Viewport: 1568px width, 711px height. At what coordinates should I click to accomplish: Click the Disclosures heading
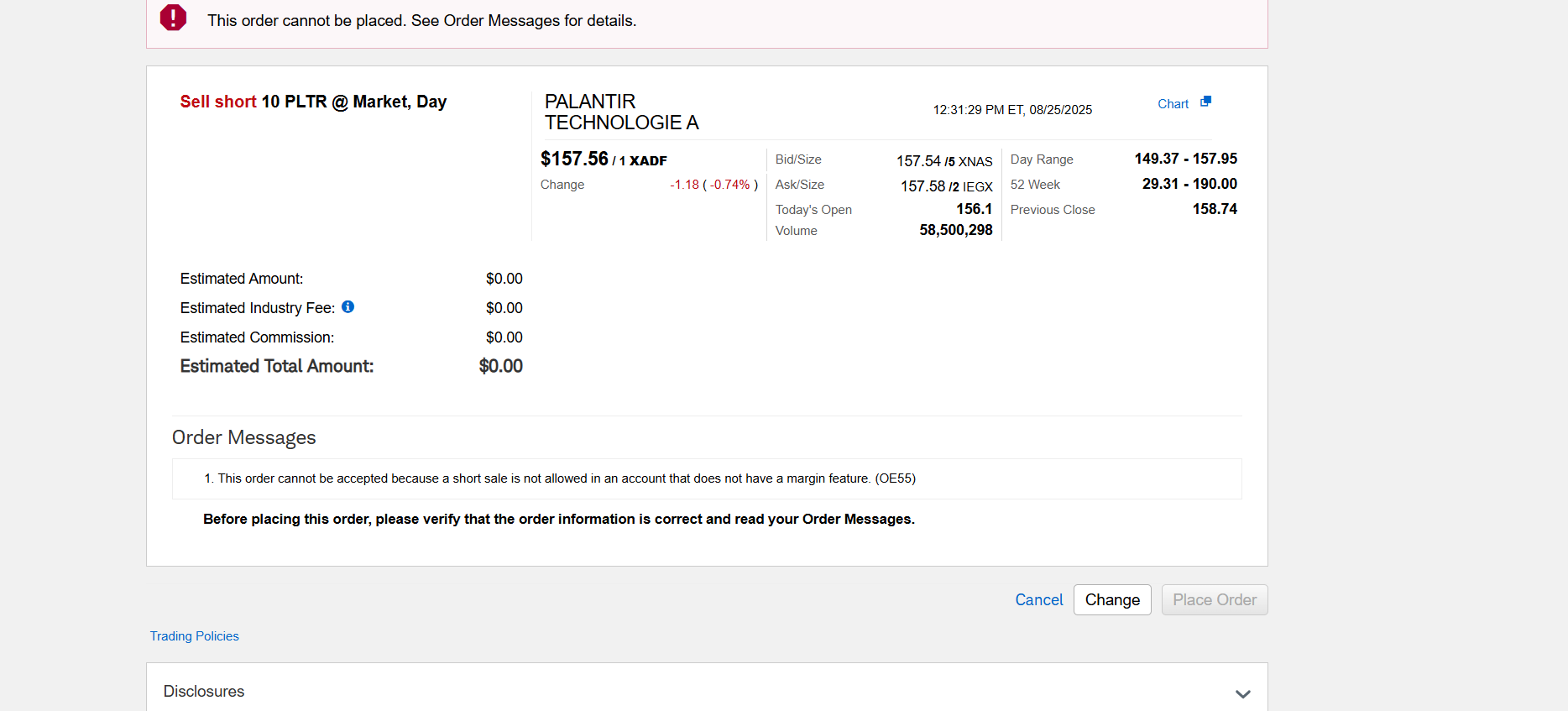204,691
